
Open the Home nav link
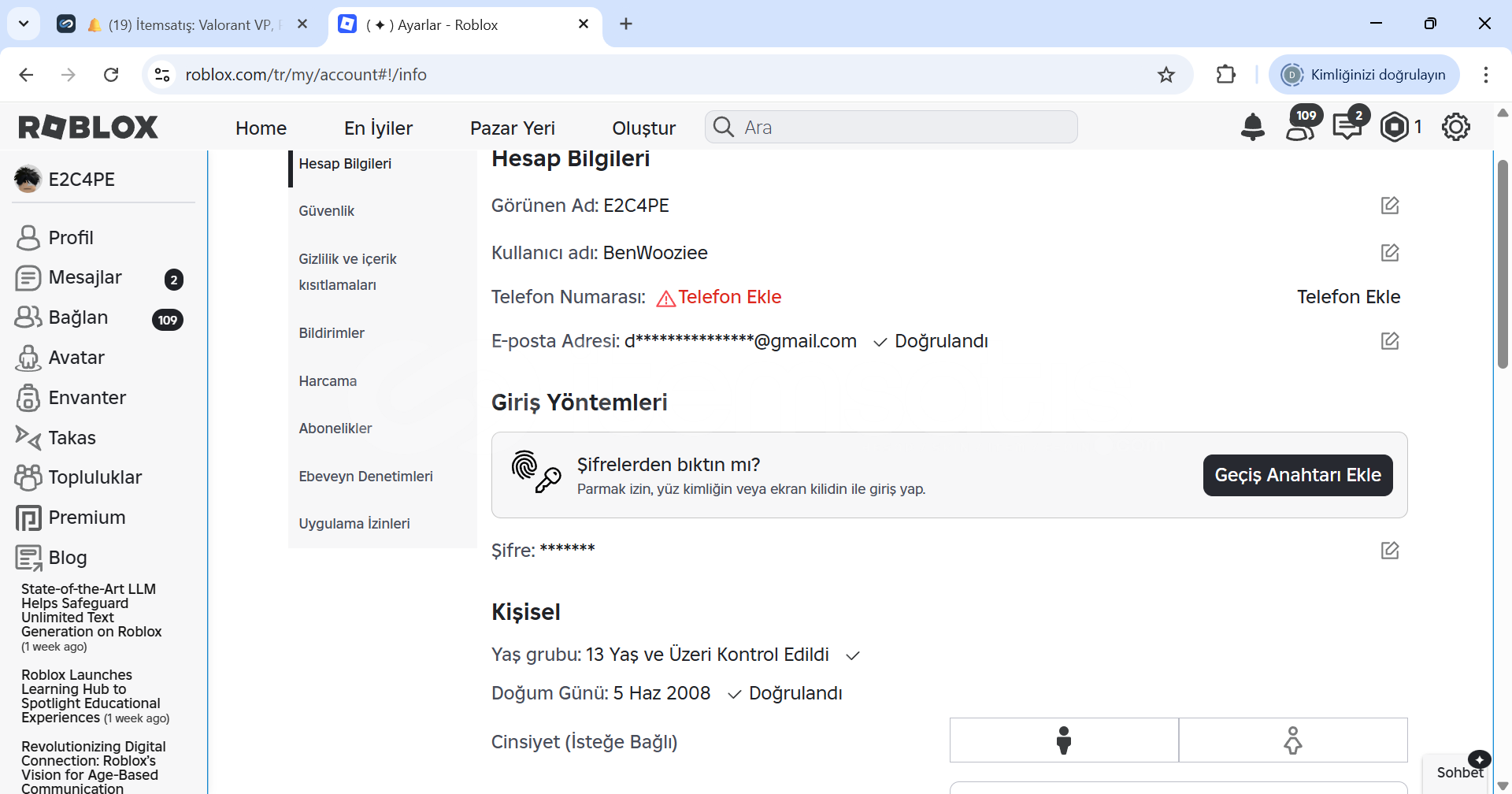(x=261, y=128)
